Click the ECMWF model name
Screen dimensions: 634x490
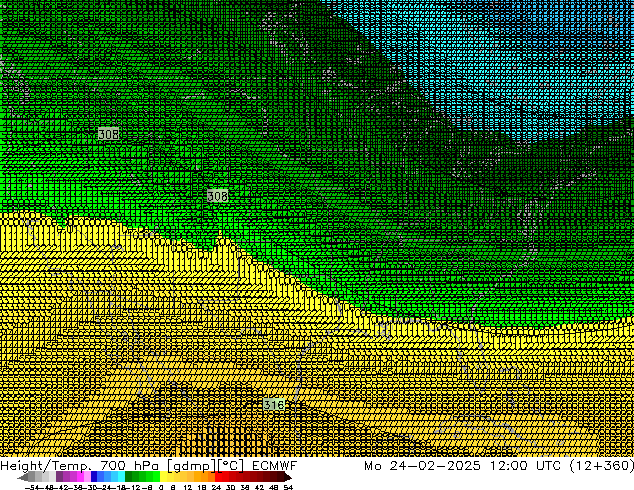(275, 465)
